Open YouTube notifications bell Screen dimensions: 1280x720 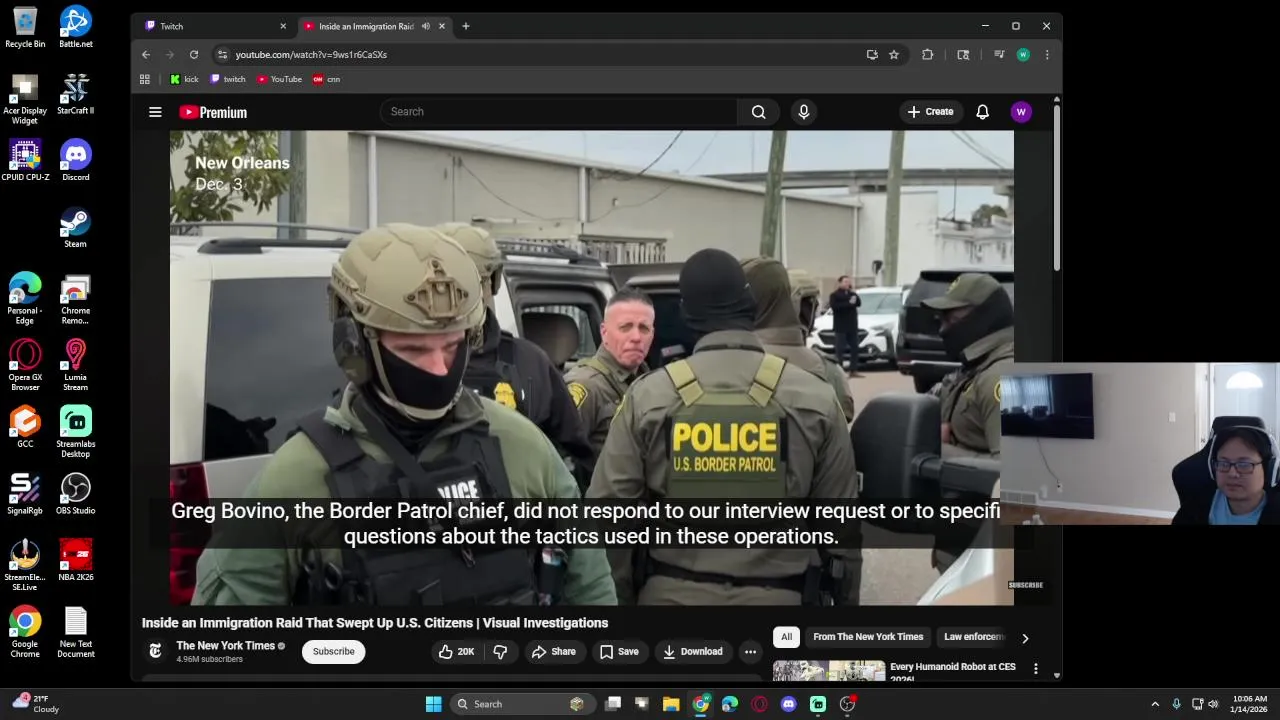(982, 112)
